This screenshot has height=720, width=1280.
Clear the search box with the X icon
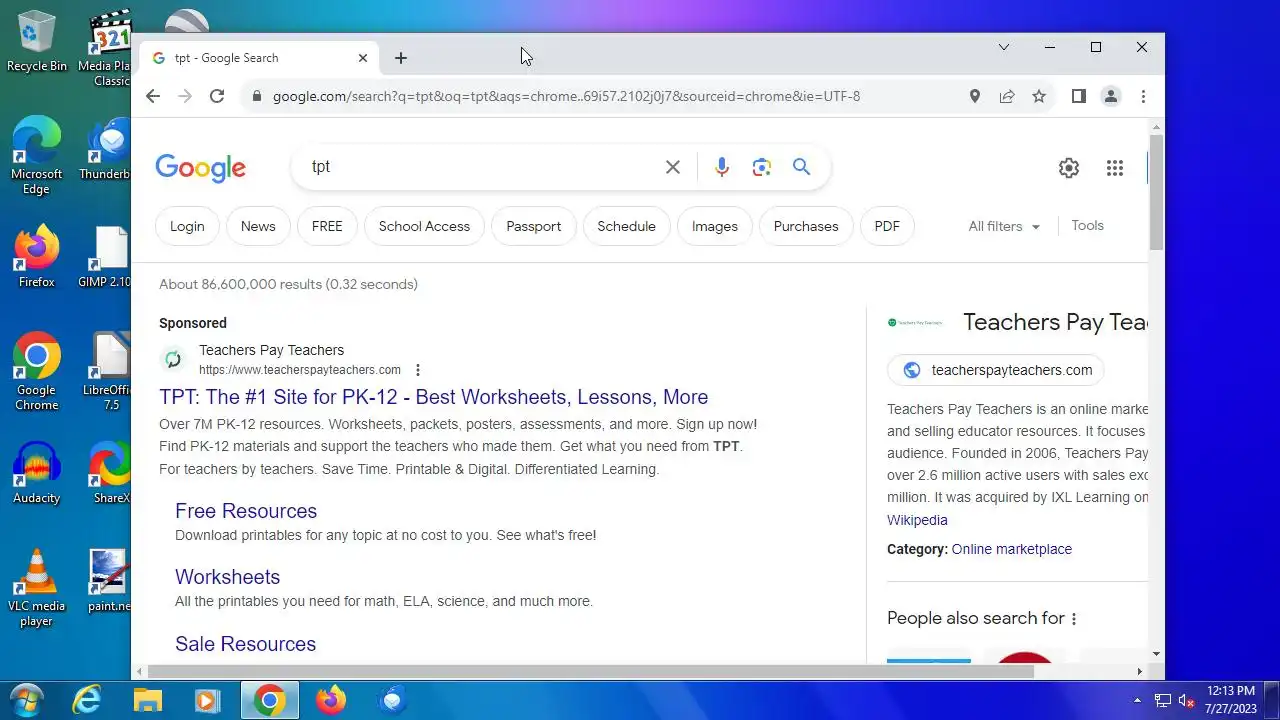[673, 167]
